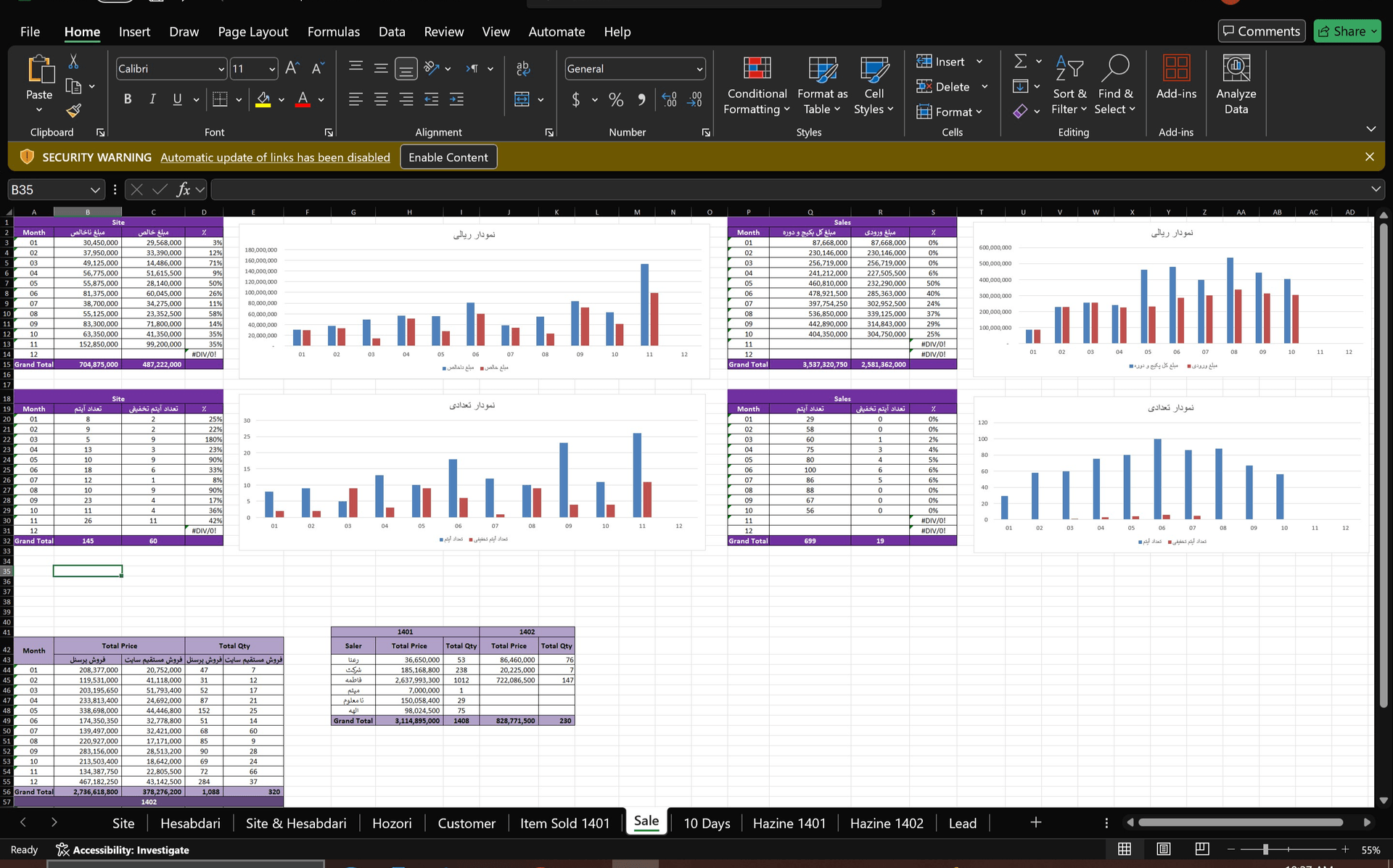Image resolution: width=1393 pixels, height=868 pixels.
Task: Toggle Underline formatting
Action: click(x=177, y=99)
